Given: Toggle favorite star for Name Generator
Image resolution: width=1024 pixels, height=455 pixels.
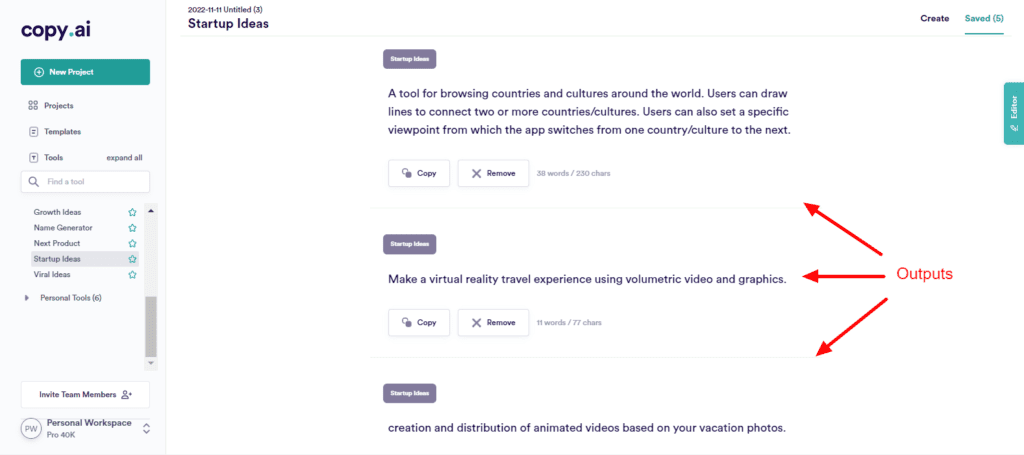Looking at the screenshot, I should click(x=133, y=228).
